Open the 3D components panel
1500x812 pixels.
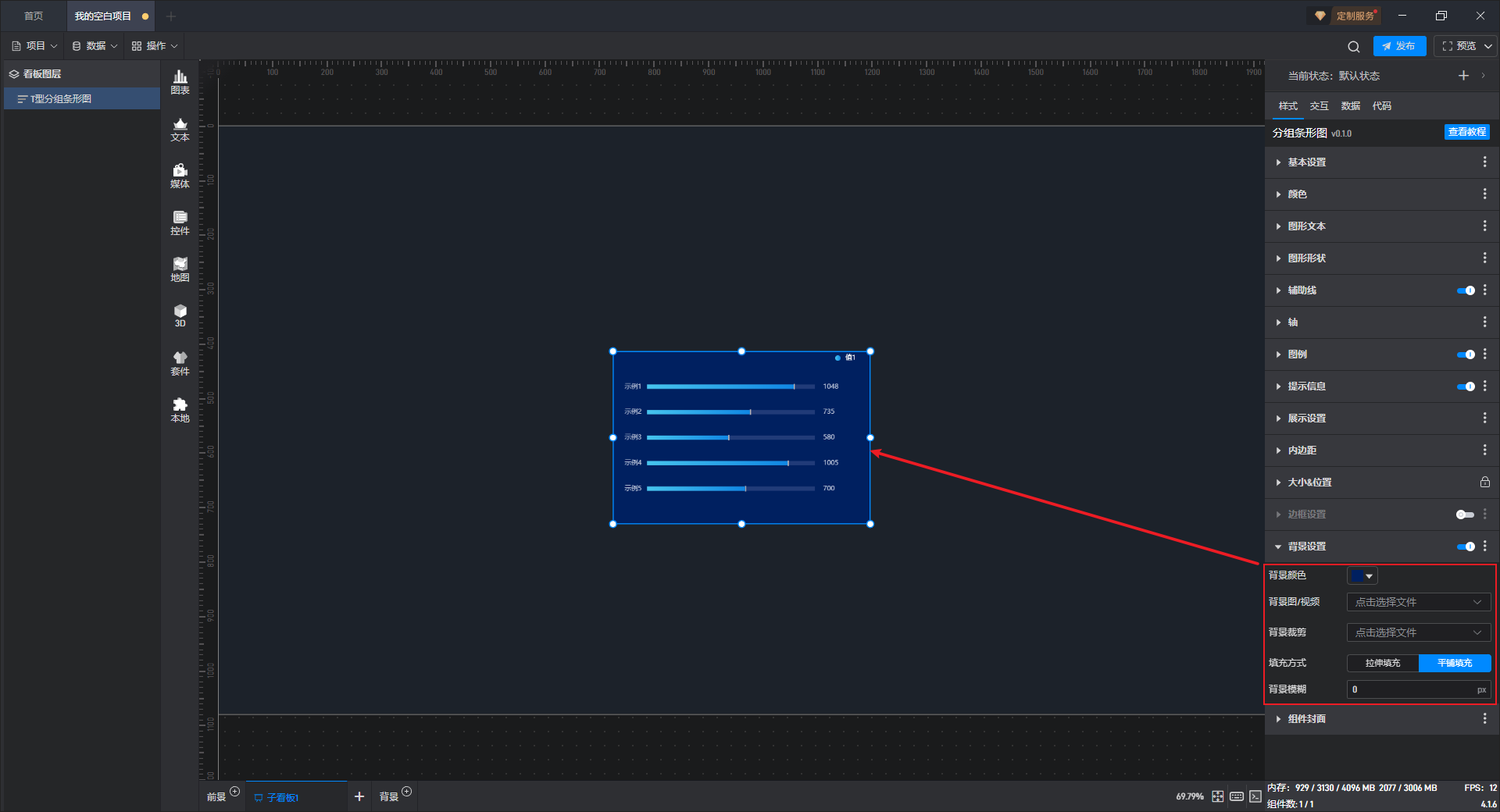(180, 315)
